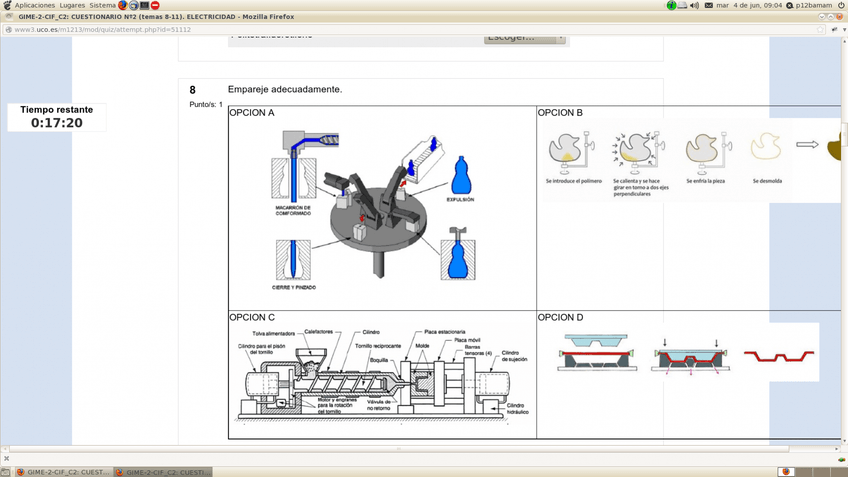
Task: Click the red stop icon in panel
Action: click(x=155, y=5)
